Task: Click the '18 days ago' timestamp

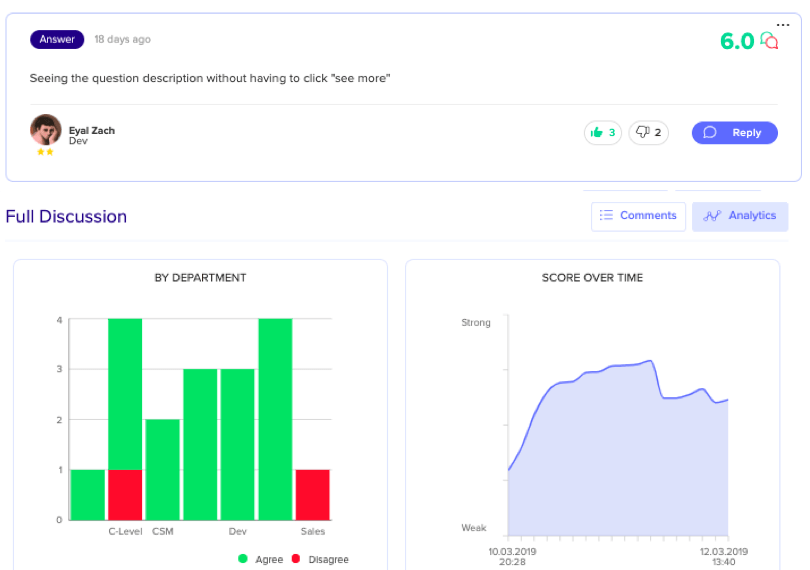Action: [x=122, y=39]
